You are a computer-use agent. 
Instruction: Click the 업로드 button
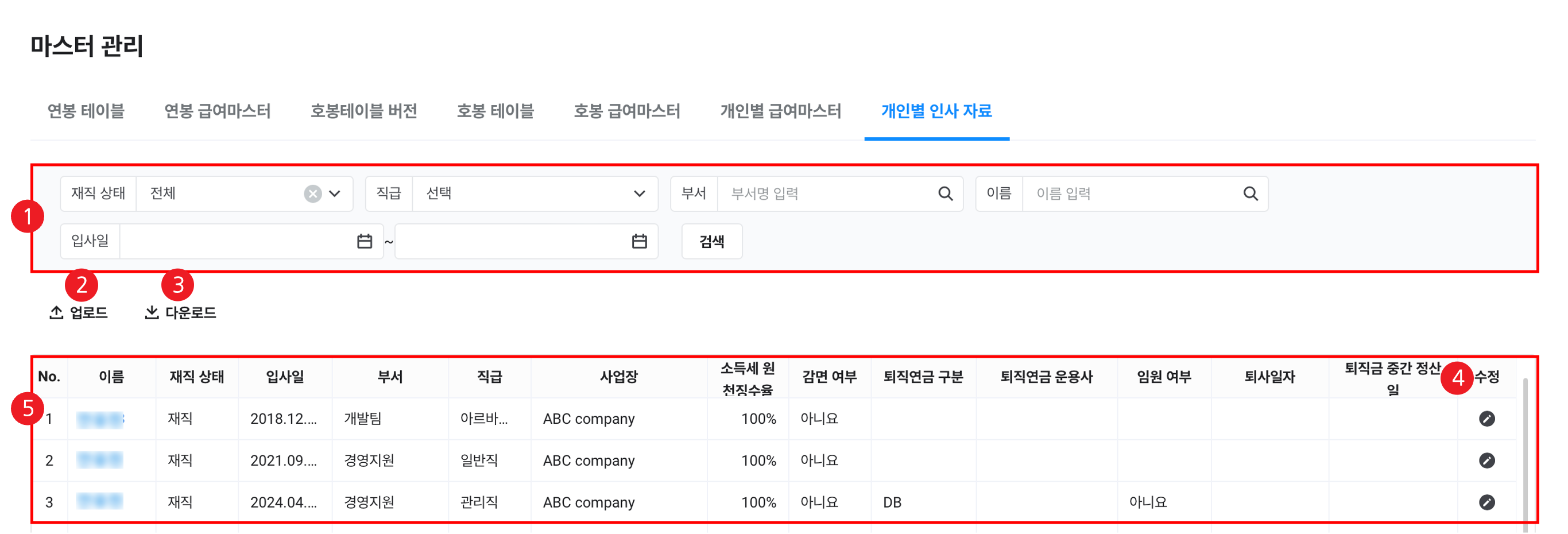tap(79, 313)
